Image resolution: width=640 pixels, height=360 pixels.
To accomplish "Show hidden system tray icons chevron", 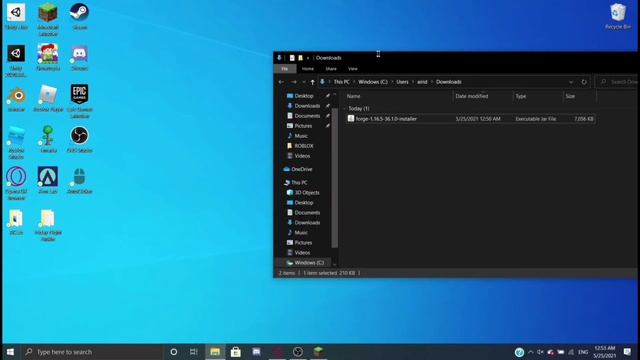I will [531, 352].
